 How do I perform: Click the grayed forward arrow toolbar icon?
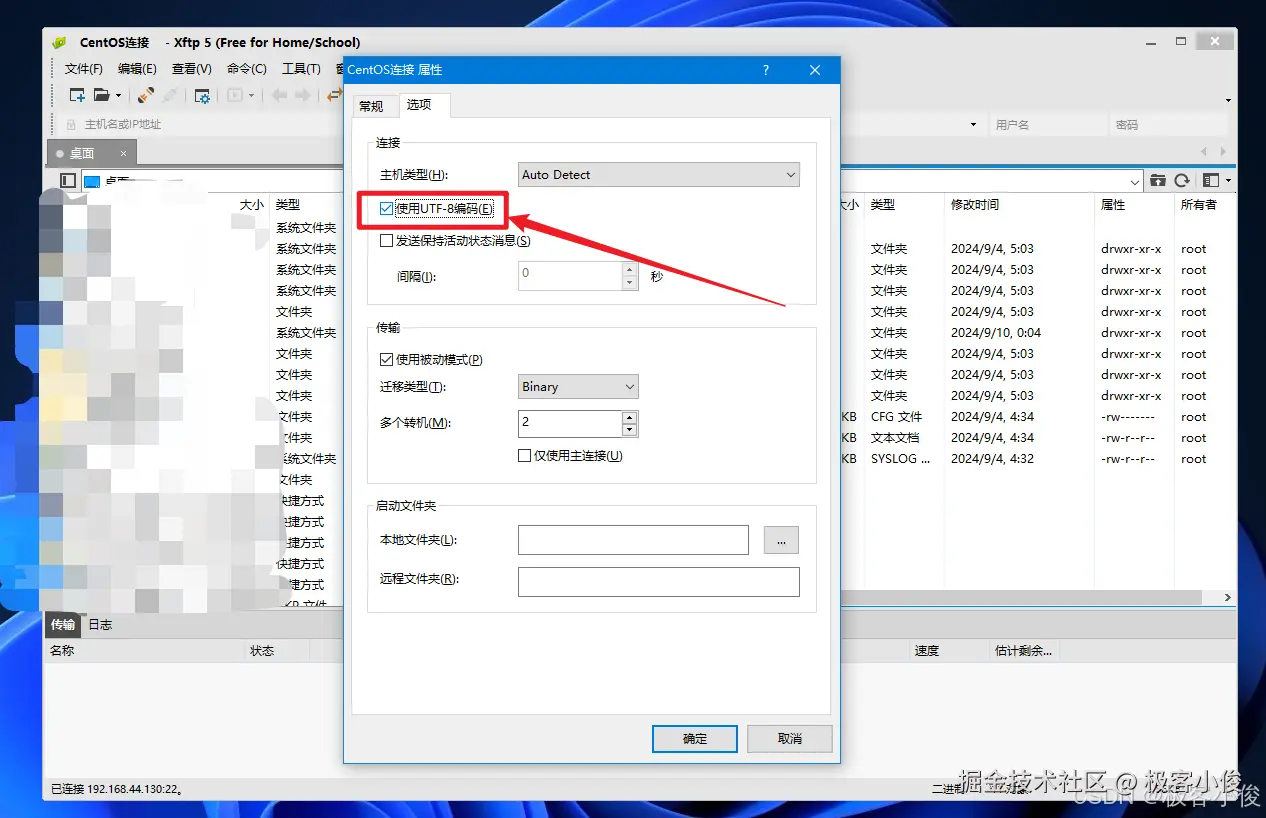tap(302, 96)
